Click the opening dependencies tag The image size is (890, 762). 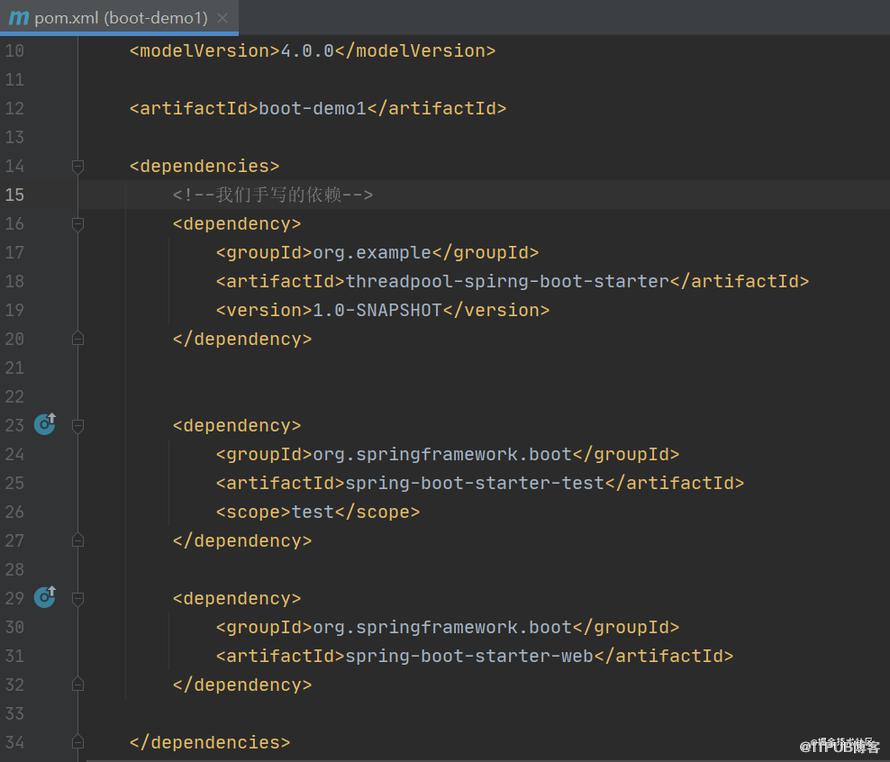(x=204, y=166)
